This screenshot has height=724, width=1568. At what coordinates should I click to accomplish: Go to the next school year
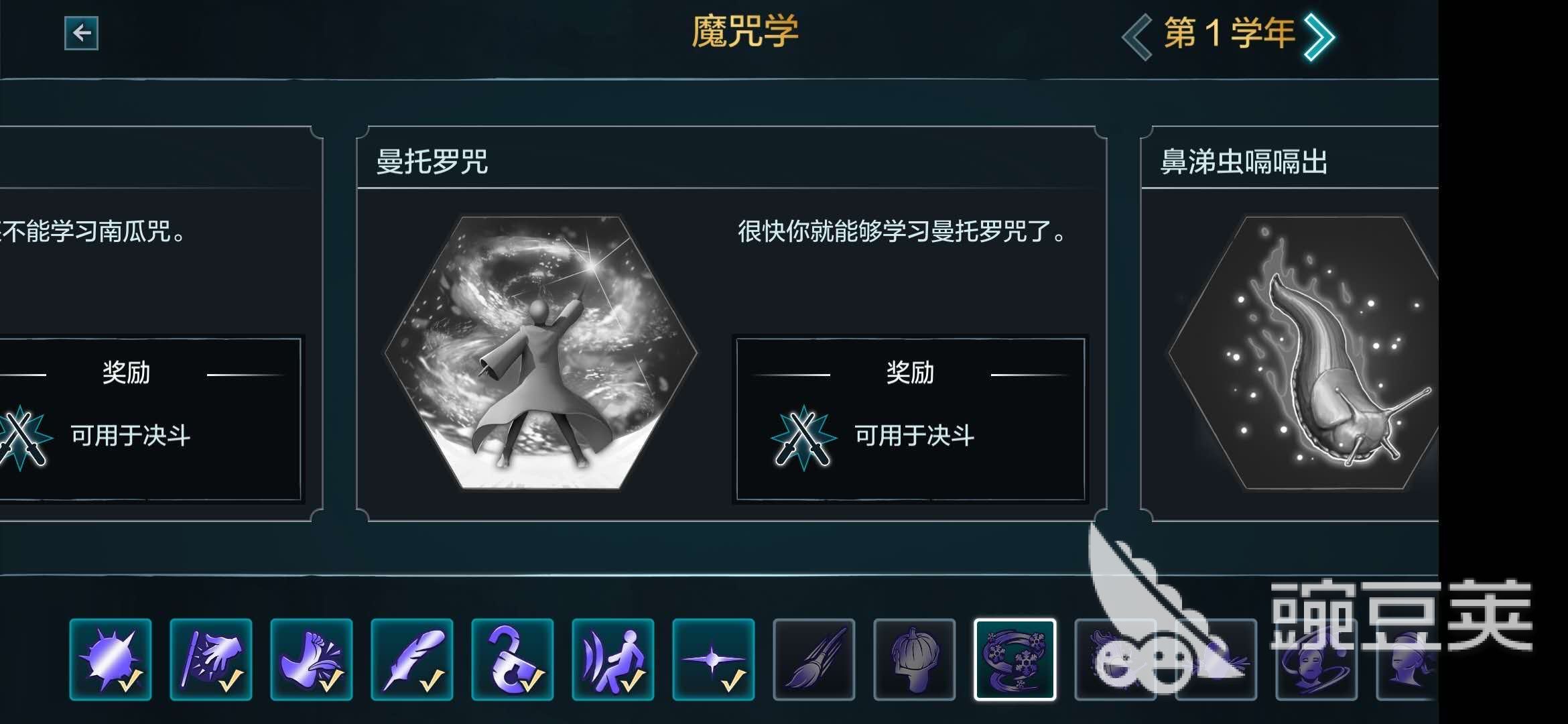1319,36
